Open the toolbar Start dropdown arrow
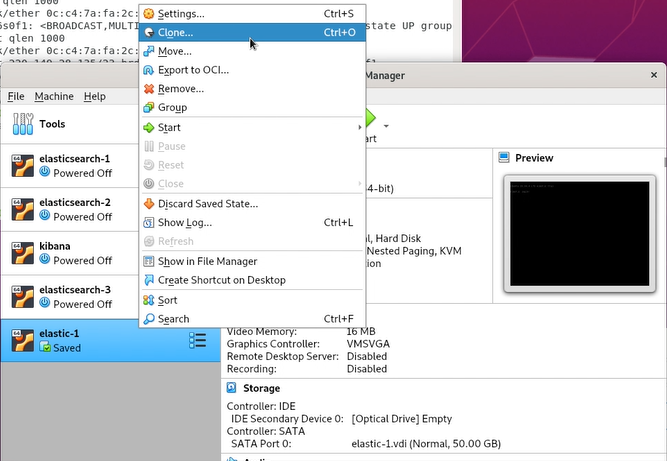 coord(386,126)
